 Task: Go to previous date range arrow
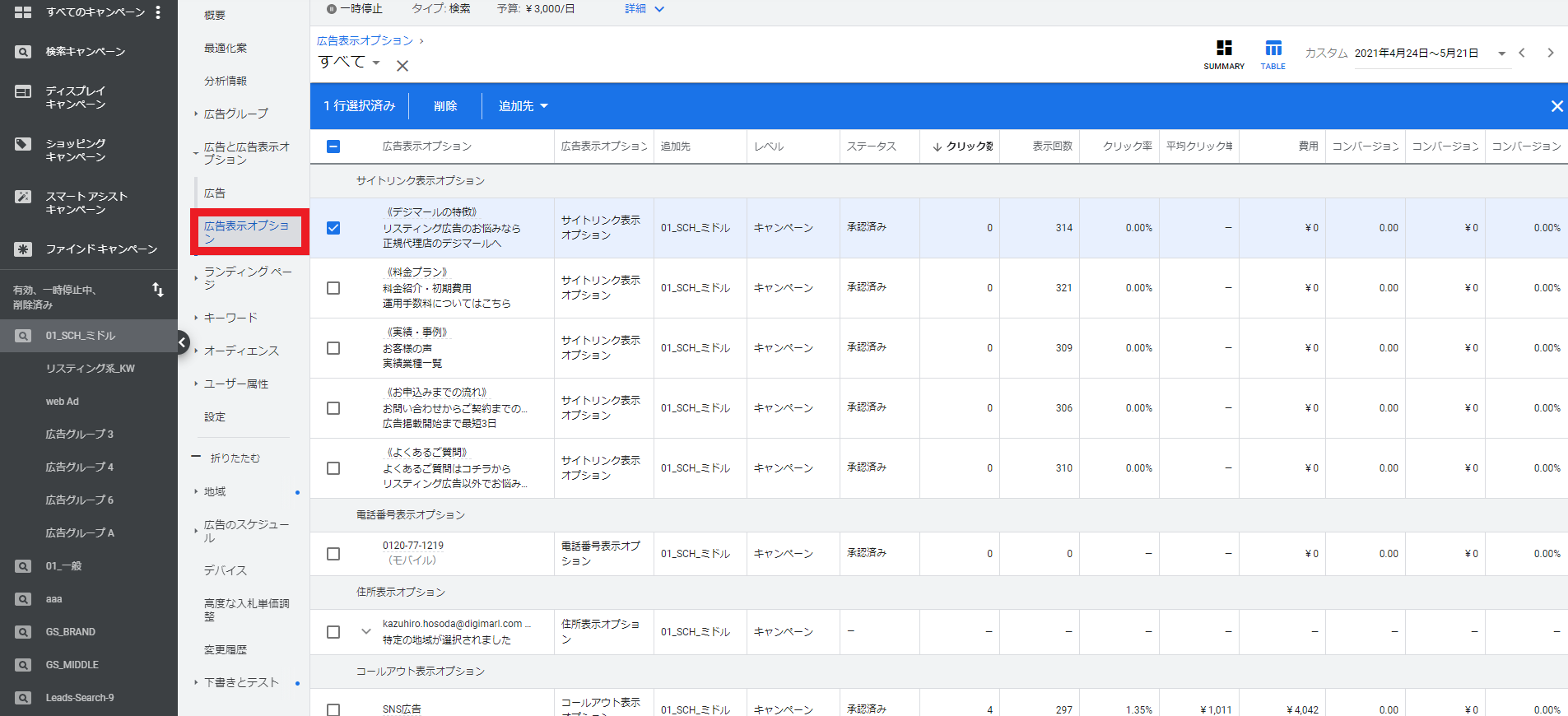click(1522, 53)
